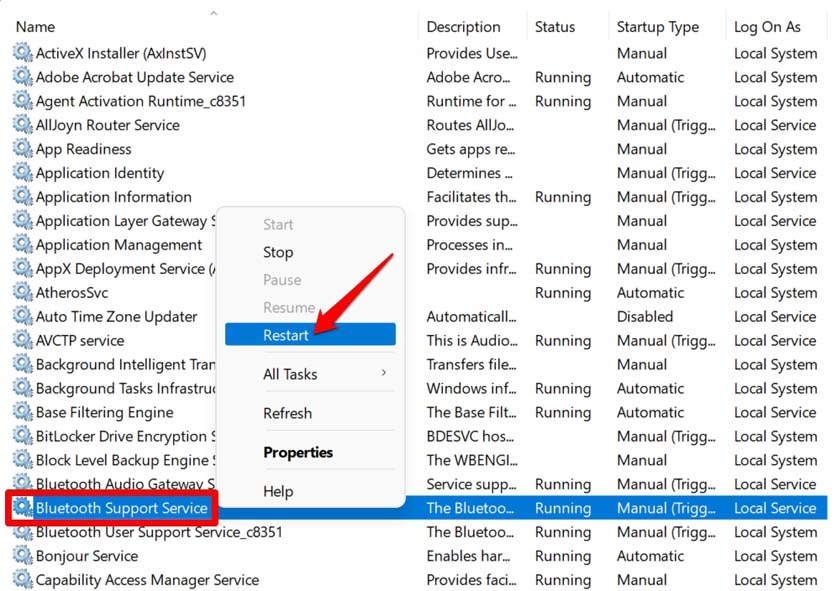Click Help in the context menu

point(278,491)
